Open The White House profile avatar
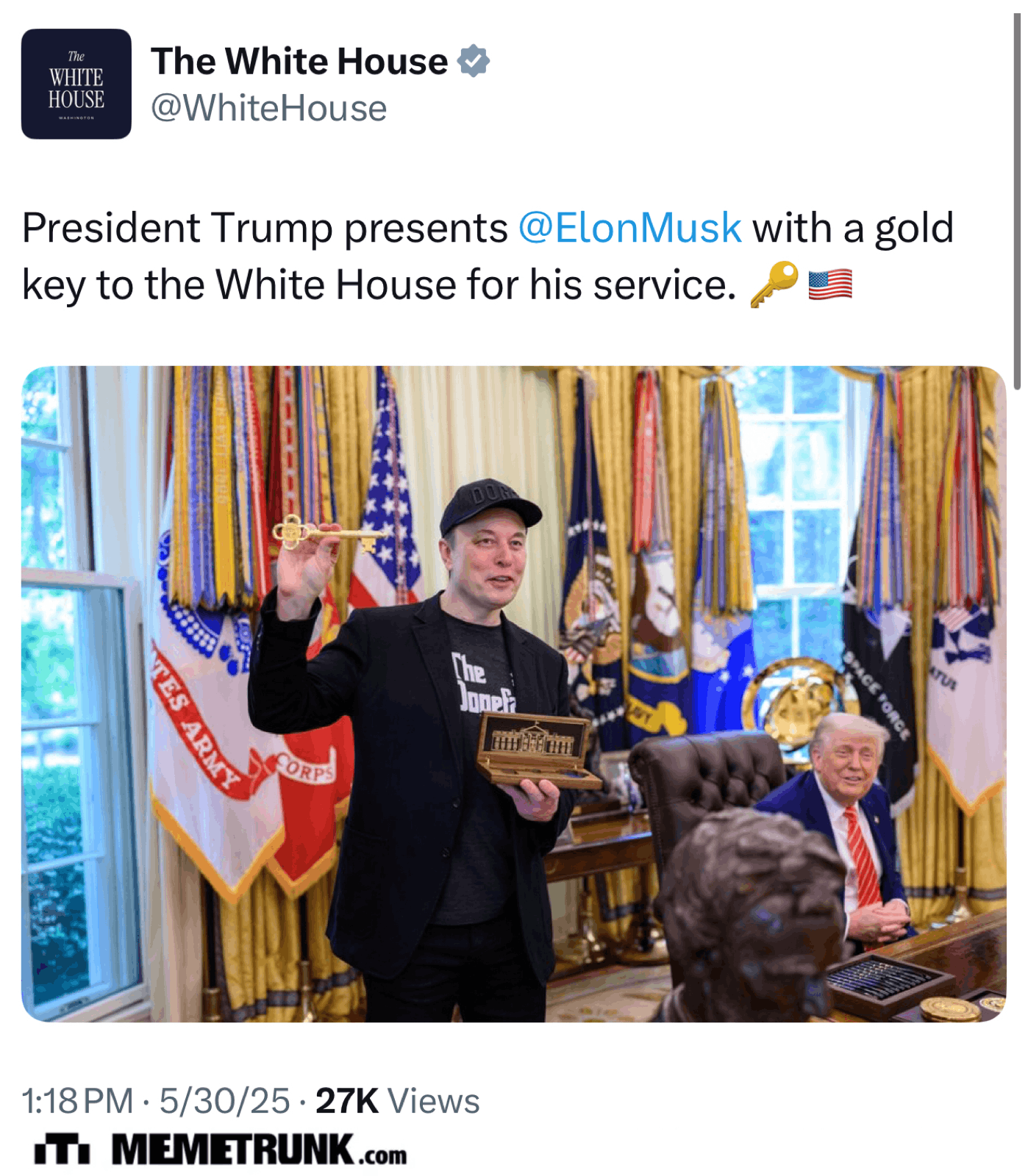Viewport: 1028px width, 1176px height. (76, 84)
